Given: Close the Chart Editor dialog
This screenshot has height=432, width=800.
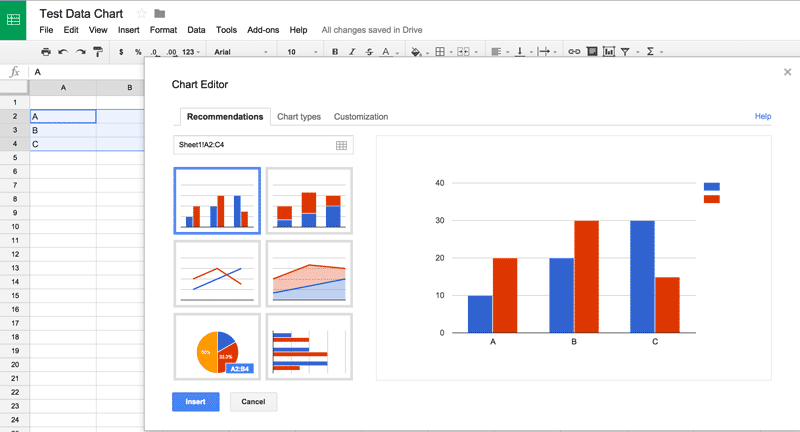Looking at the screenshot, I should (787, 72).
